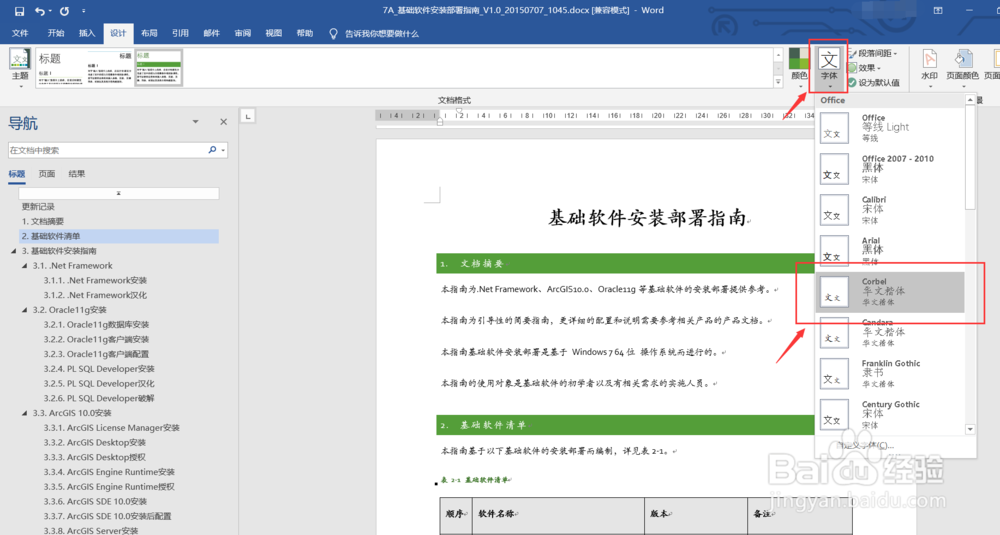This screenshot has height=535, width=1000.
Task: Collapse the 3.1. .Net Framework node
Action: click(x=25, y=266)
